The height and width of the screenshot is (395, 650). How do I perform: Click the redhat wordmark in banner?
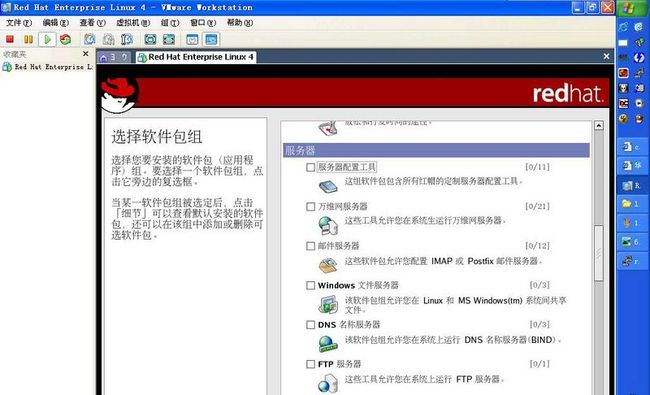567,93
